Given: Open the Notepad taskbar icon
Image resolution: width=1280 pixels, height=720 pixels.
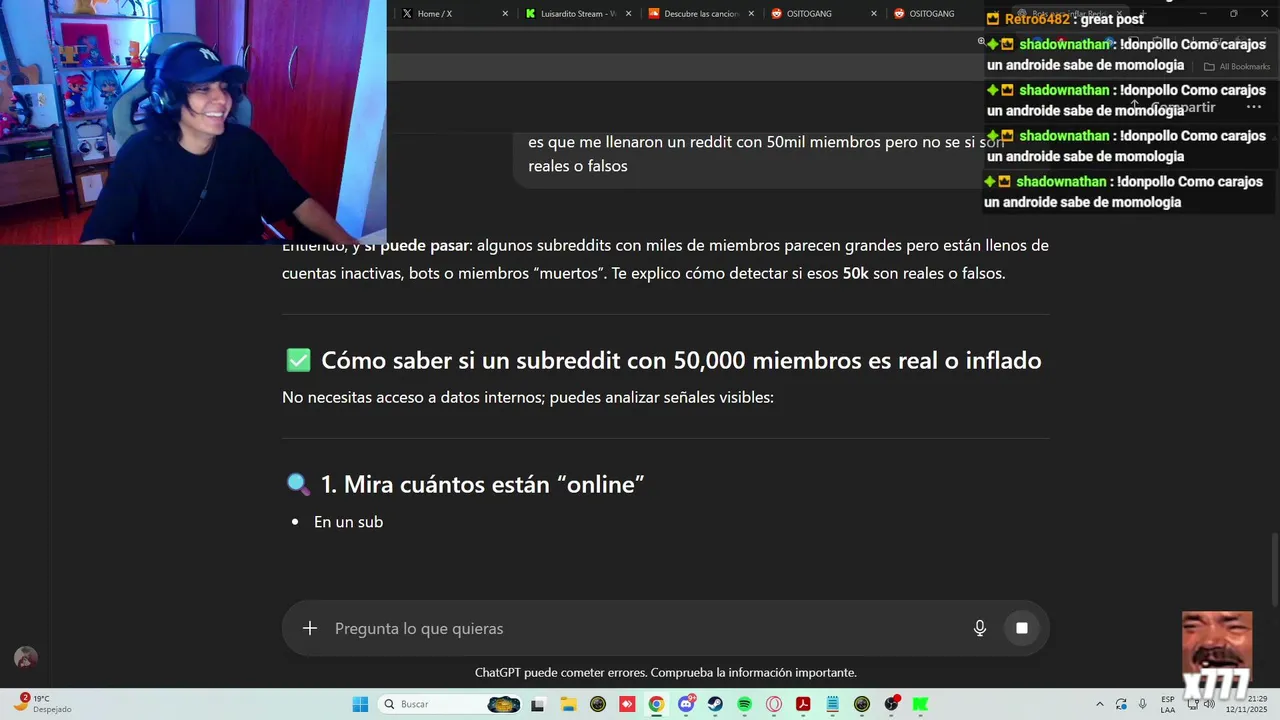Looking at the screenshot, I should point(832,704).
